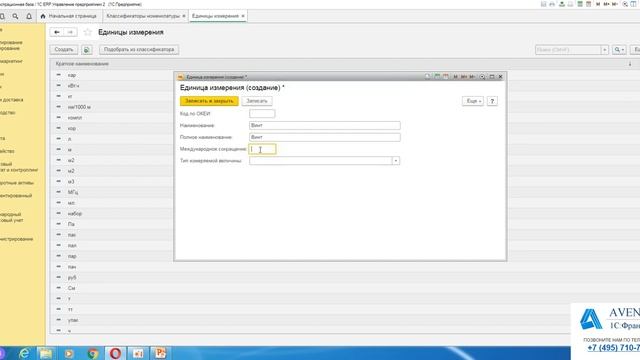Sort by the Краткое наименование column header
The width and height of the screenshot is (640, 360).
click(x=82, y=64)
